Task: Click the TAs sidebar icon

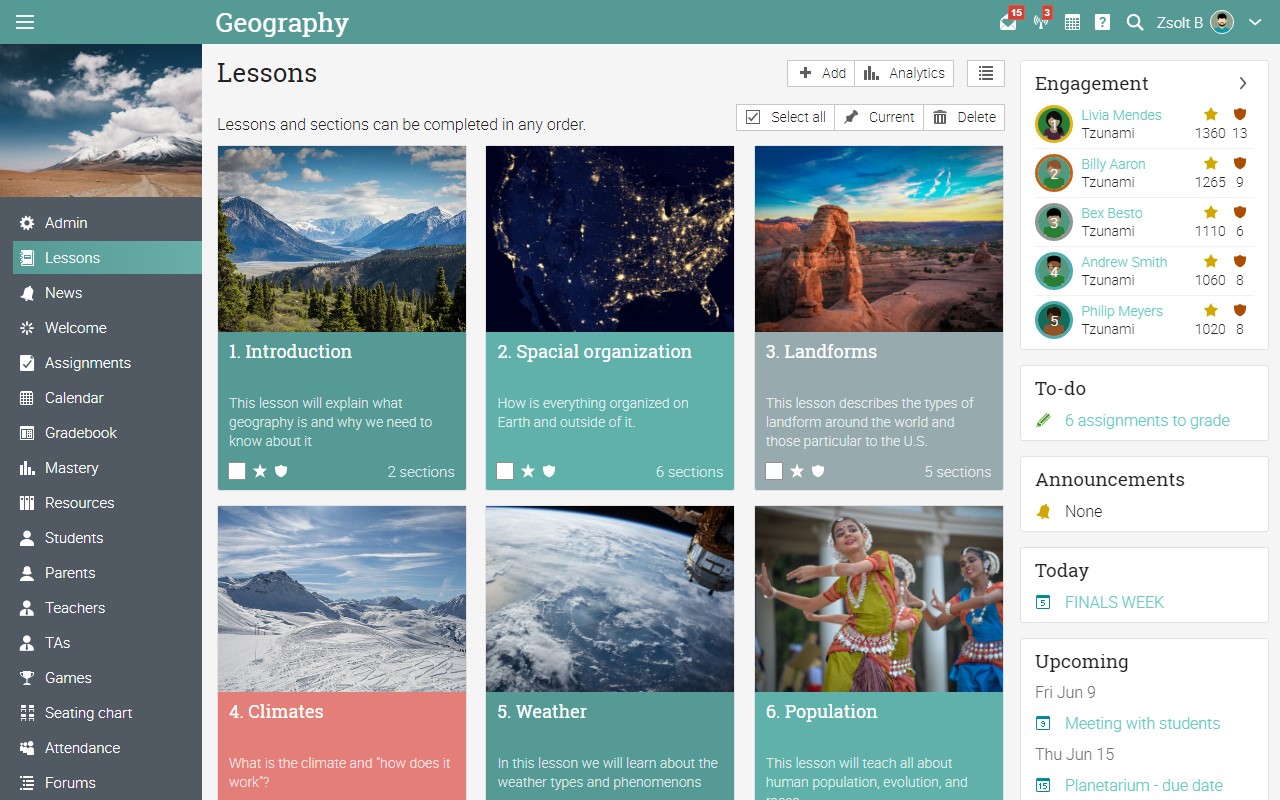Action: 27,643
